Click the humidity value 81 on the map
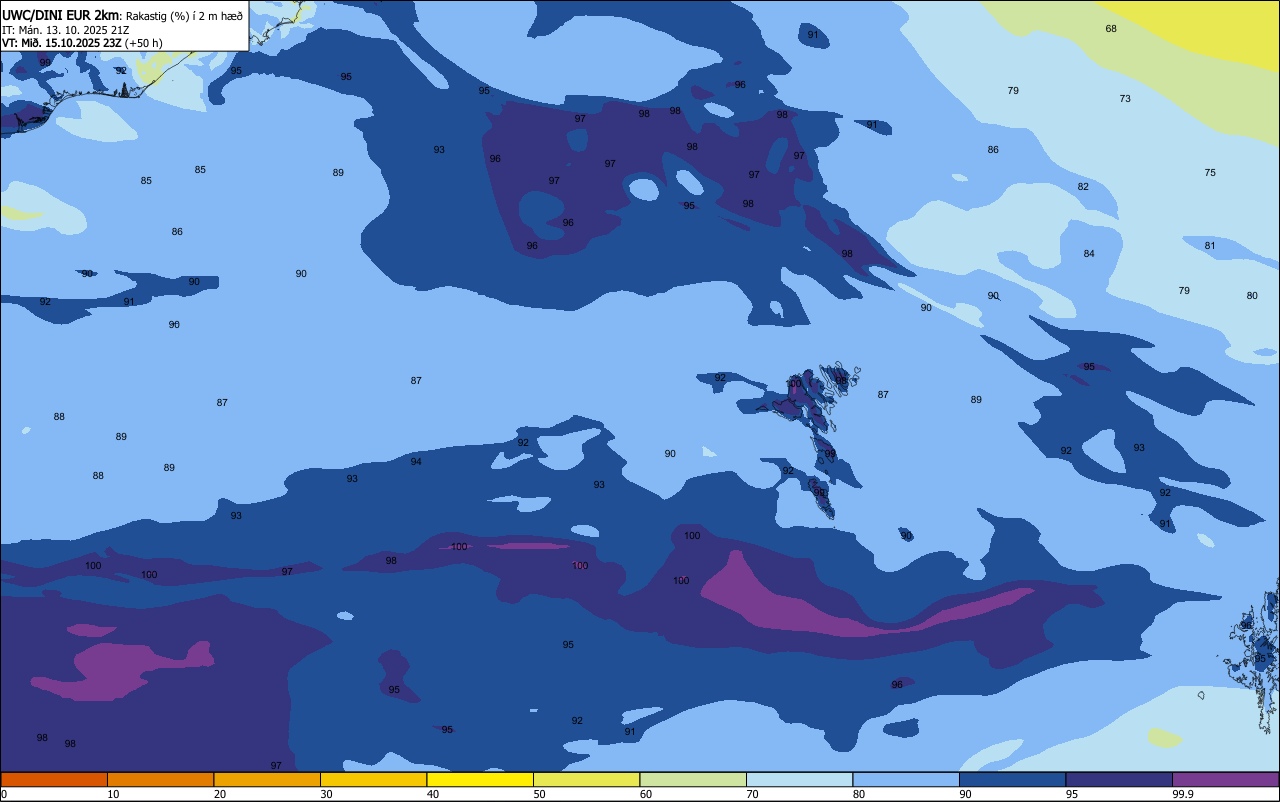 [1210, 246]
